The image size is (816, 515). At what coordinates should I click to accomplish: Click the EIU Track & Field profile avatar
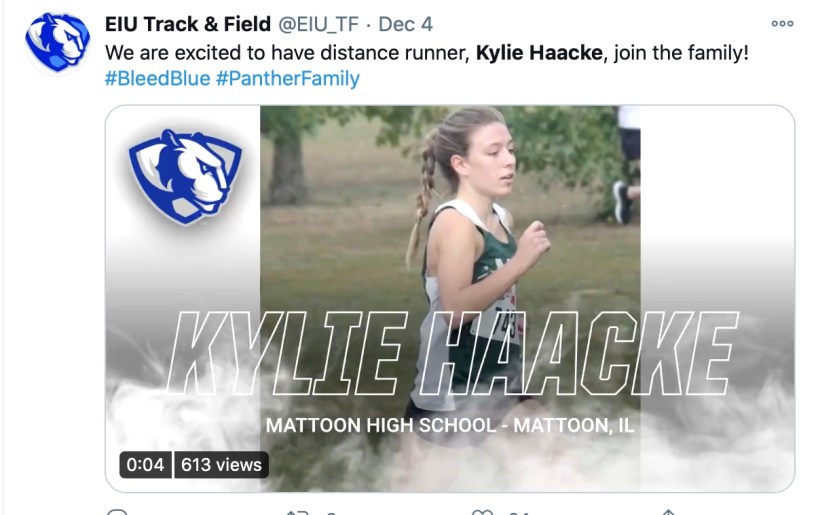click(57, 44)
